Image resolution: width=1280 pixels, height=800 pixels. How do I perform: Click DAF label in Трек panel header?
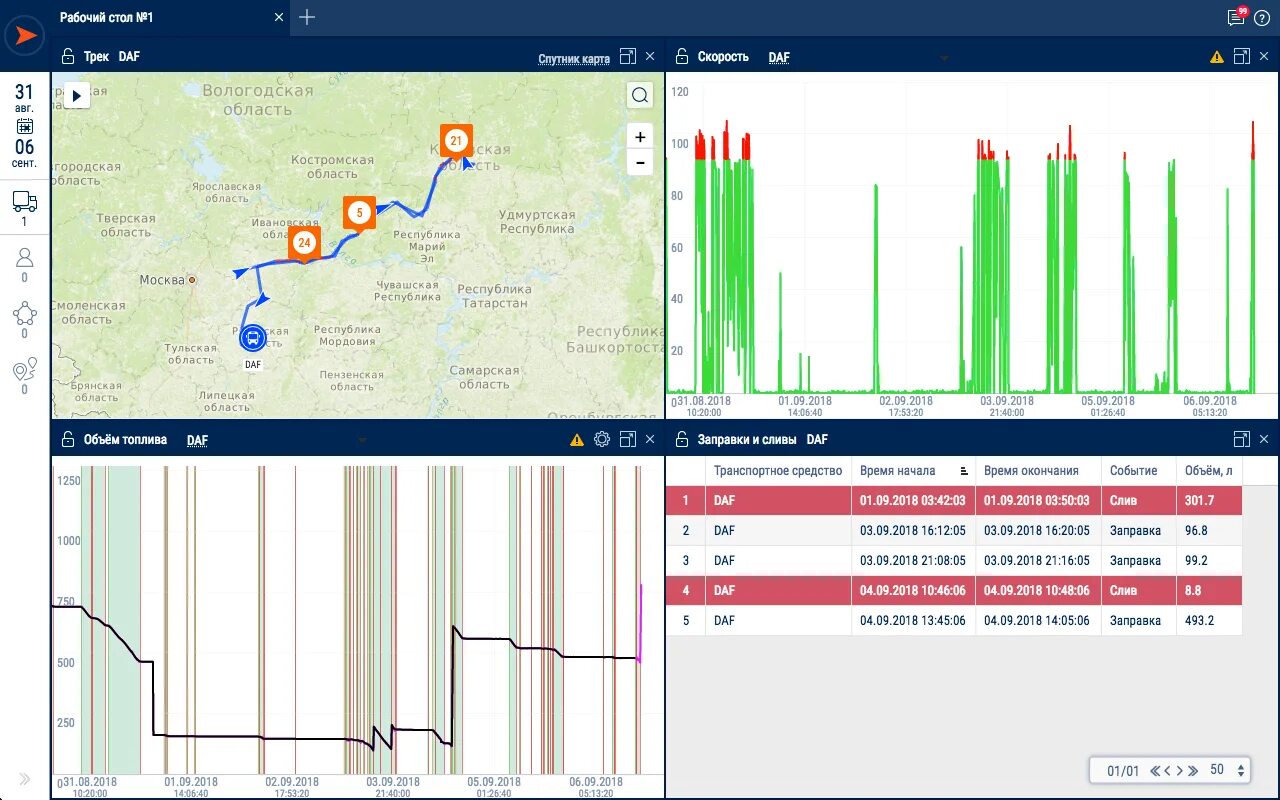[x=129, y=57]
